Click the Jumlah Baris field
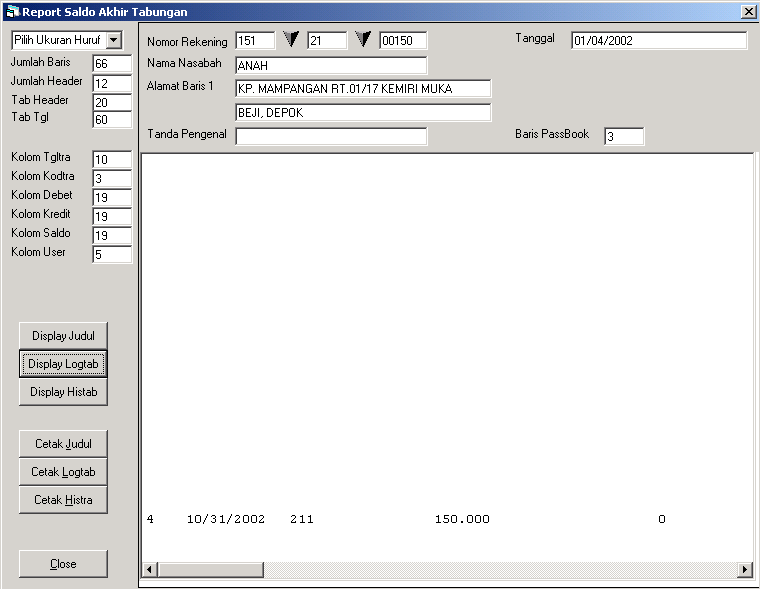The image size is (760, 589). tap(112, 64)
